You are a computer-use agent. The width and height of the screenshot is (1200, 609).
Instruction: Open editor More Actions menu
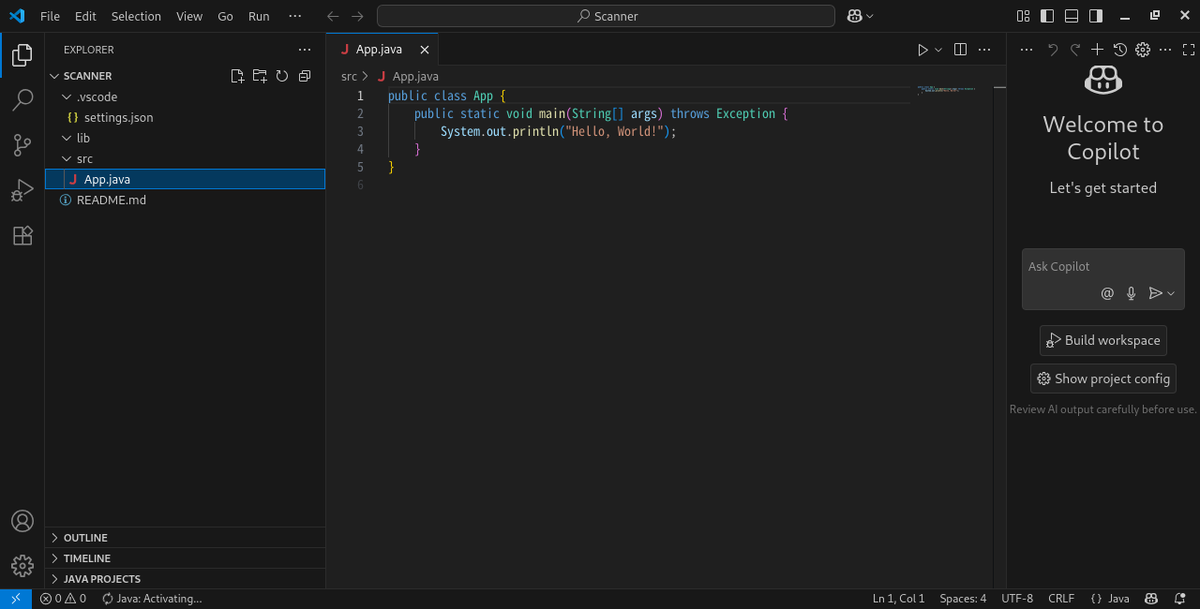coord(984,49)
